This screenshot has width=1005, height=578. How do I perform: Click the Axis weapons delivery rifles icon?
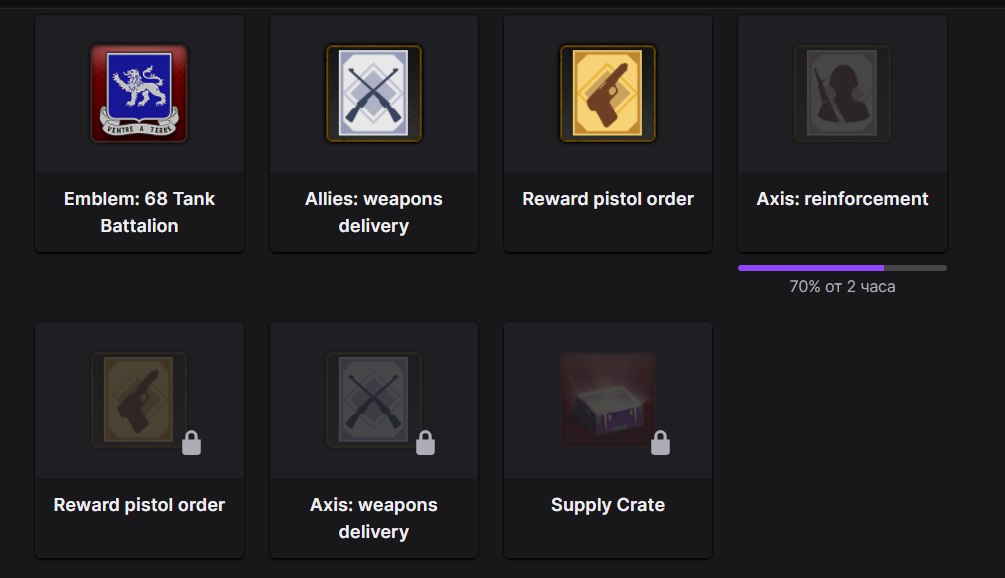pos(374,399)
